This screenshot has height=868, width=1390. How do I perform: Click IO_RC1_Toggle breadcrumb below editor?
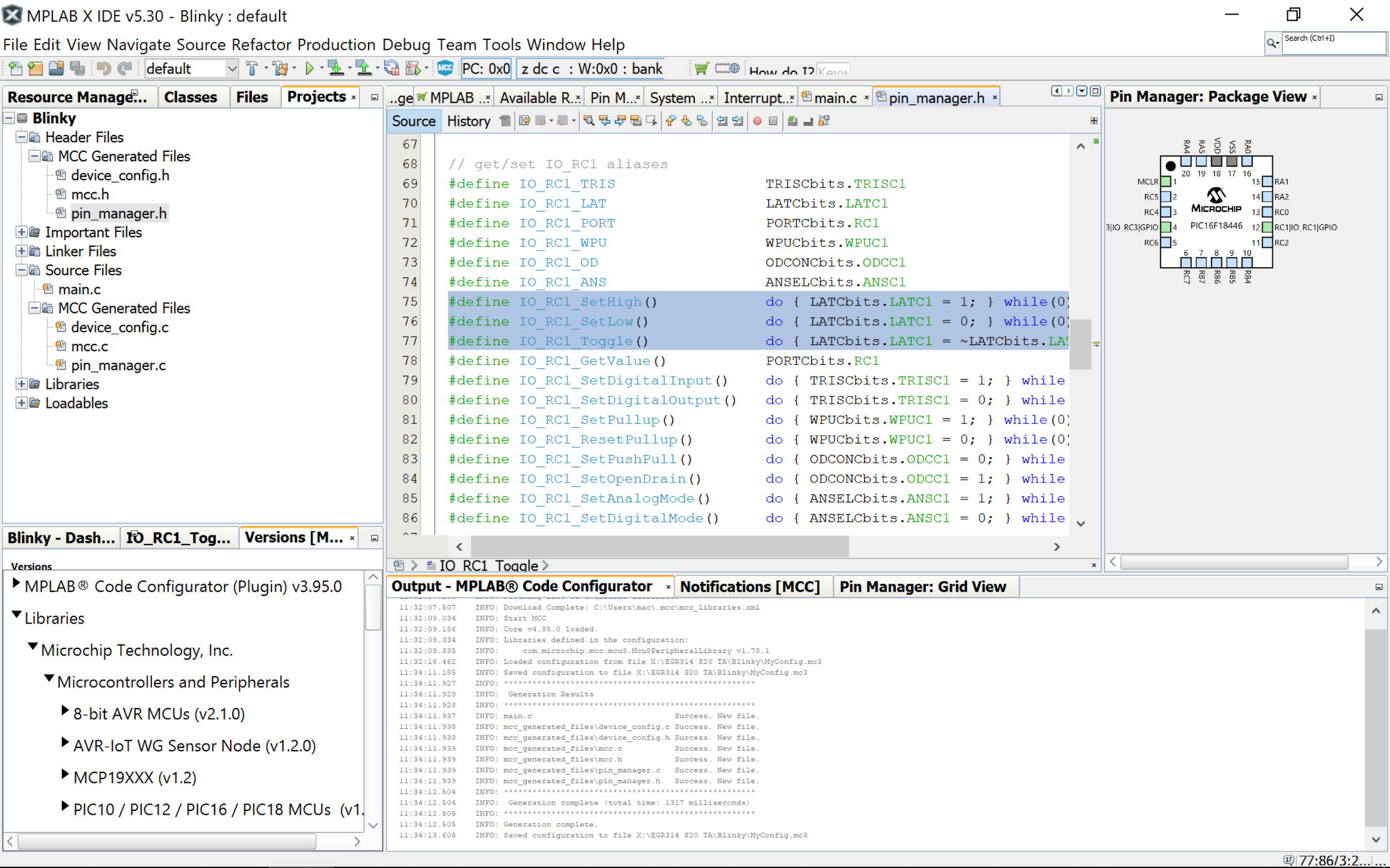pos(488,566)
